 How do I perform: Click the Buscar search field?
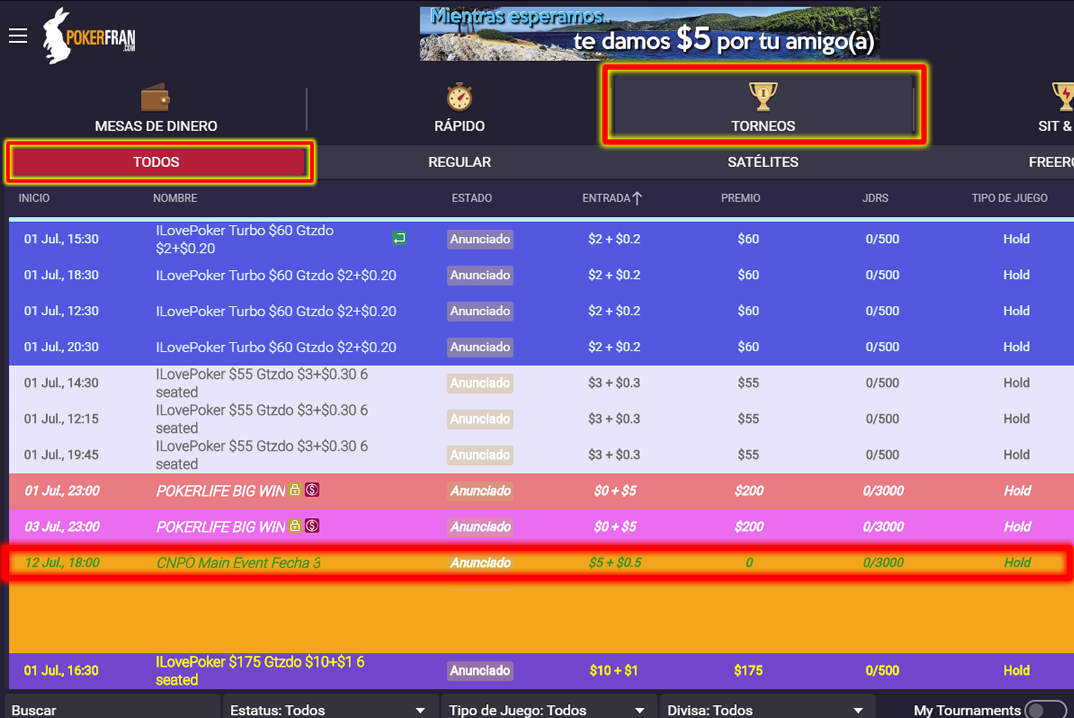[112, 708]
